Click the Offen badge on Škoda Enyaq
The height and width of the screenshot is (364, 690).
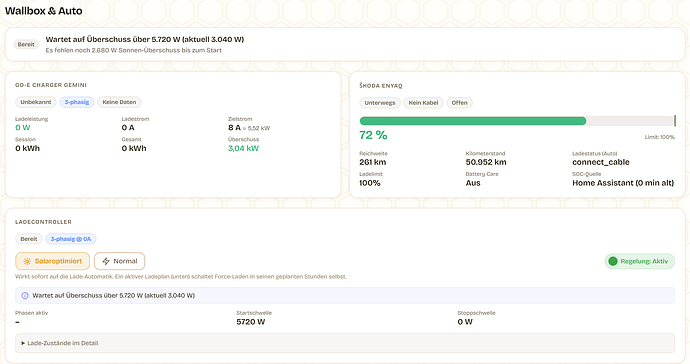(459, 103)
